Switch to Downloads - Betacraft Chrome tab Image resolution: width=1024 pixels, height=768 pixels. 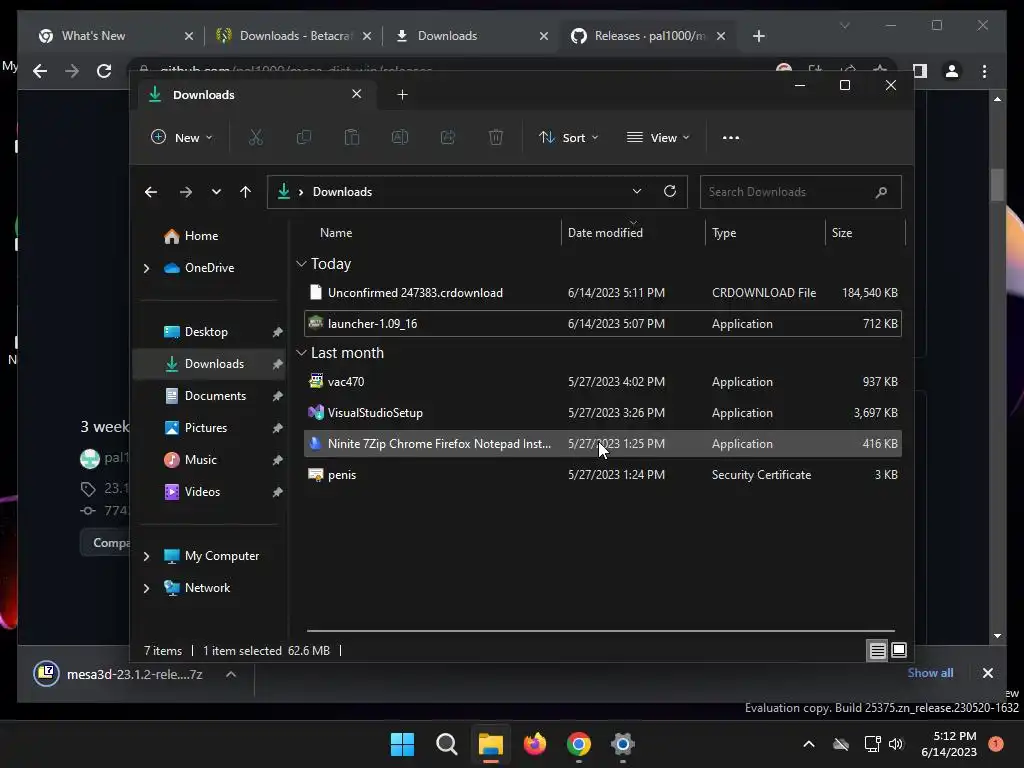click(x=295, y=36)
